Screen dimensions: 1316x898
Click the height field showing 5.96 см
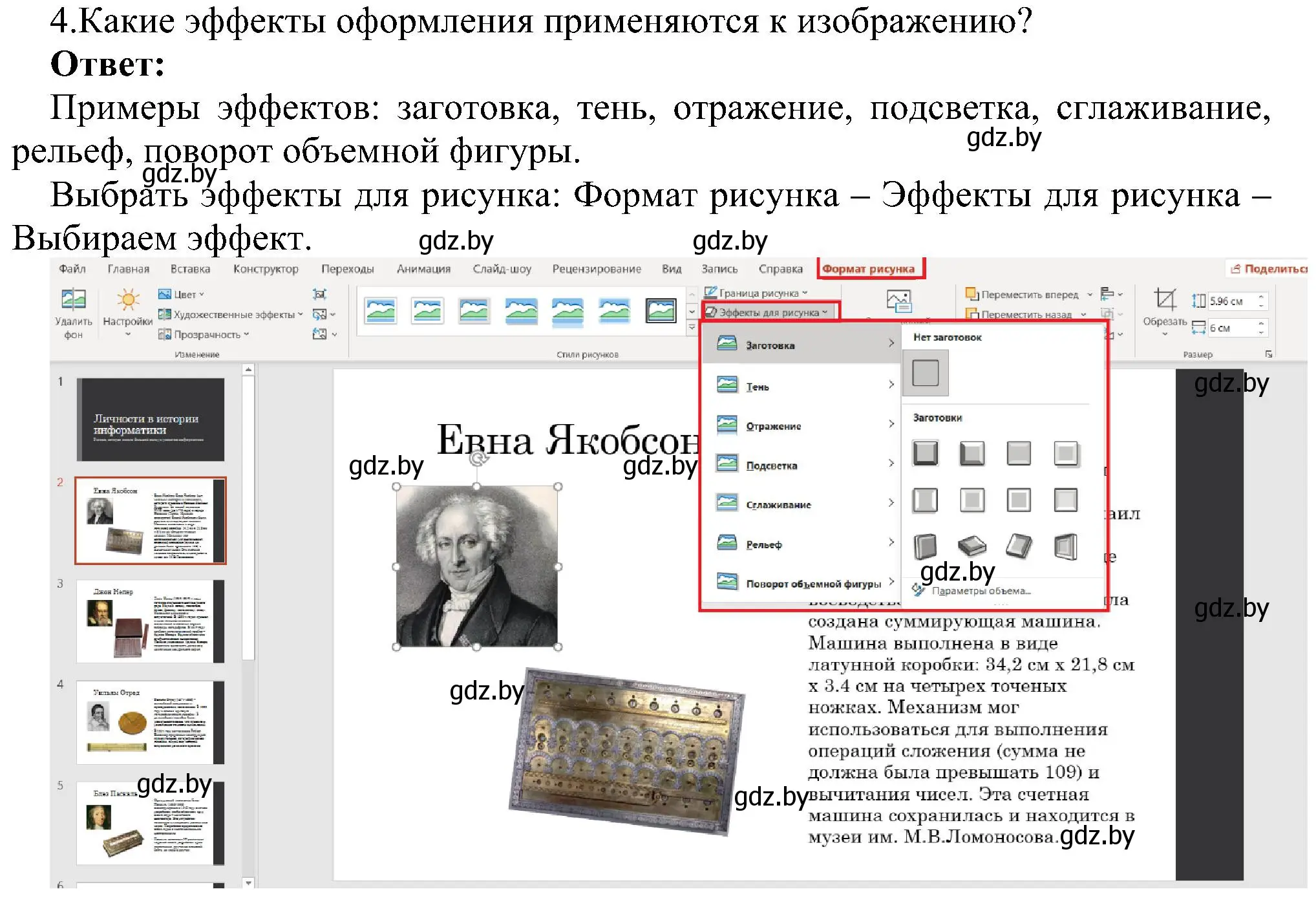(x=1232, y=301)
